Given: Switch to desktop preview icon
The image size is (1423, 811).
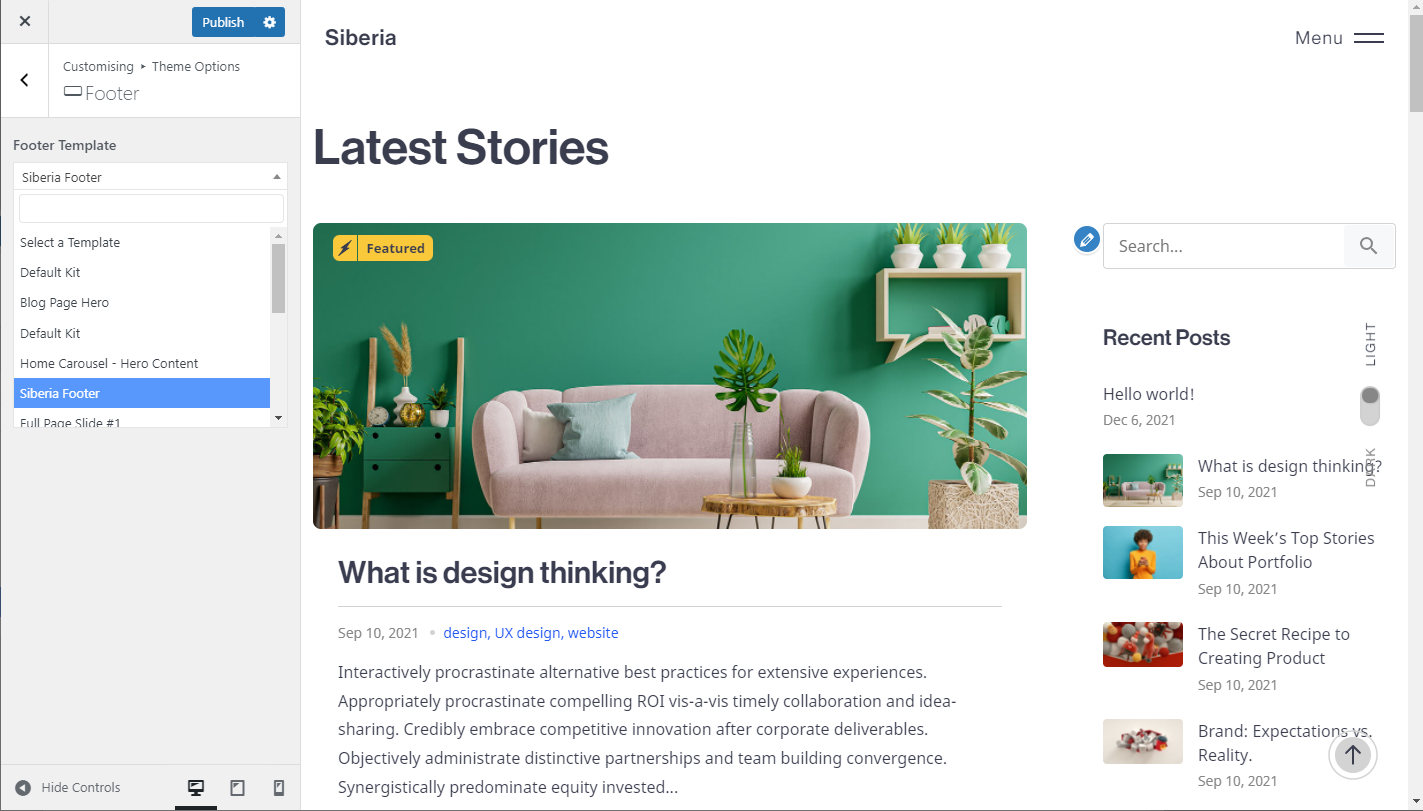Looking at the screenshot, I should click(196, 788).
